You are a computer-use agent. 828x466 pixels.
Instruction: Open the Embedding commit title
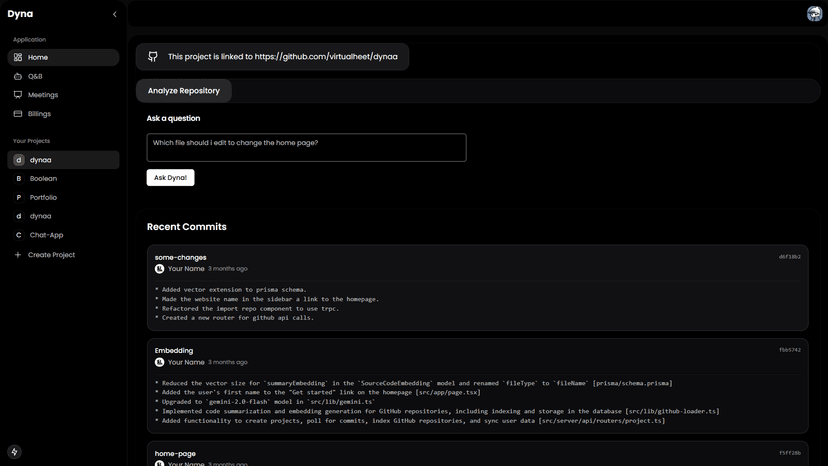(x=174, y=350)
